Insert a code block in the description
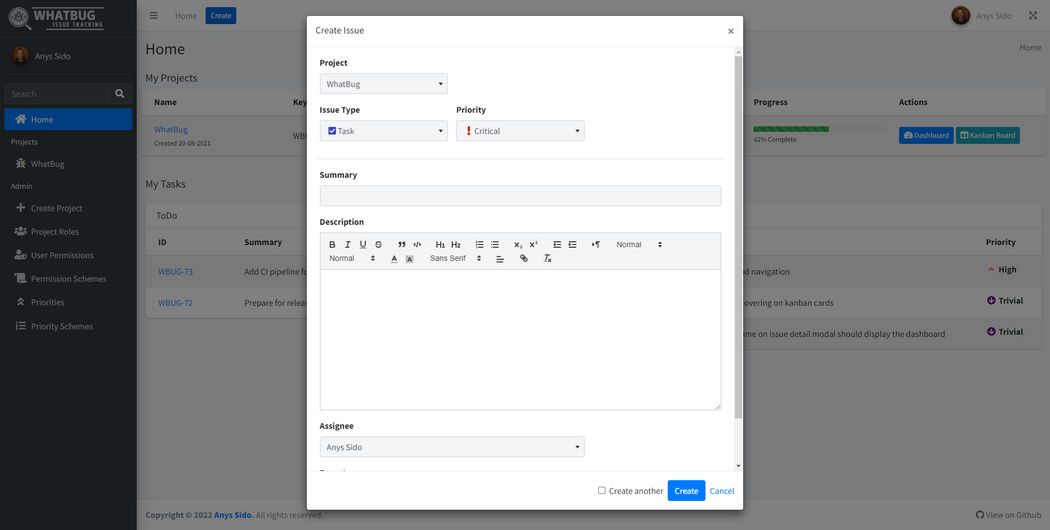 417,245
